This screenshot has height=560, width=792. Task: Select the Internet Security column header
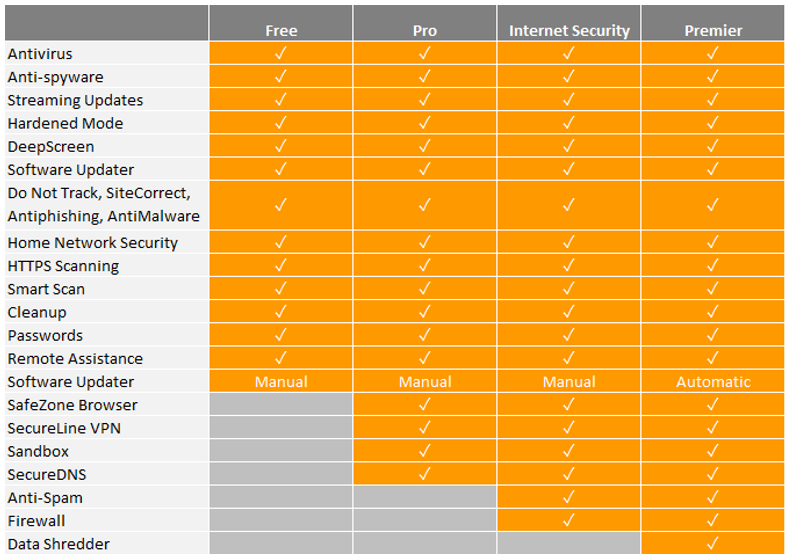(569, 23)
